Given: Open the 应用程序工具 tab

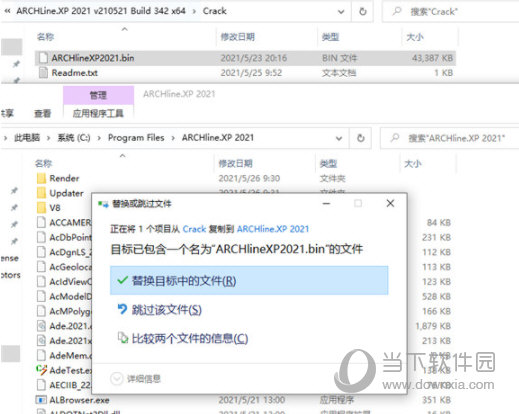Looking at the screenshot, I should 98,114.
